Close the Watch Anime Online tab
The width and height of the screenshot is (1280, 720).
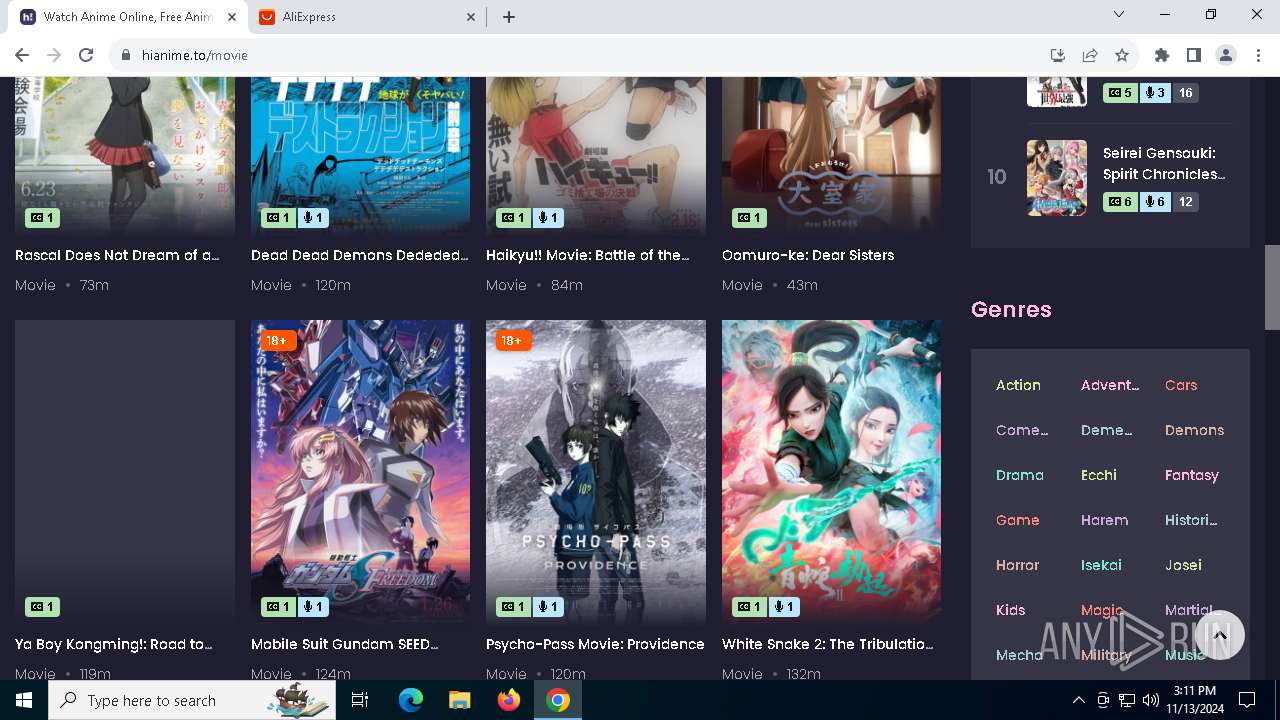tap(232, 17)
